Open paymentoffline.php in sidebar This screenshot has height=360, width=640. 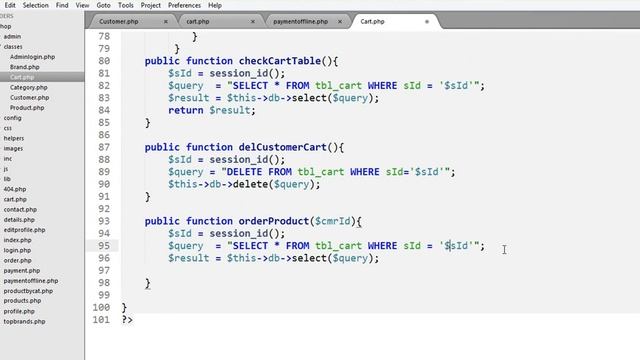pyautogui.click(x=31, y=281)
